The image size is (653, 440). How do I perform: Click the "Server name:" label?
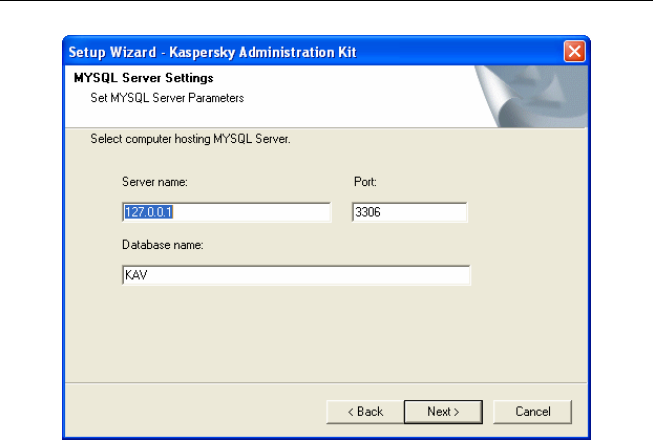coord(155,182)
